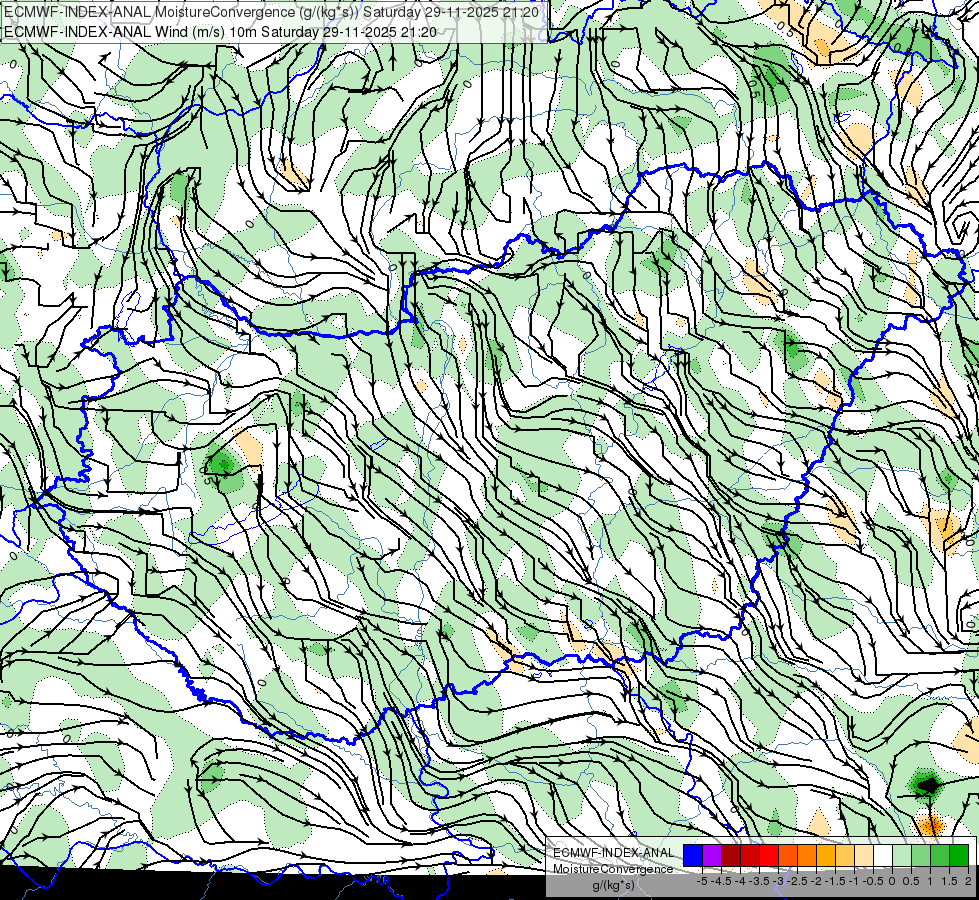Click the dark green convergence maximum with black core

pyautogui.click(x=928, y=785)
